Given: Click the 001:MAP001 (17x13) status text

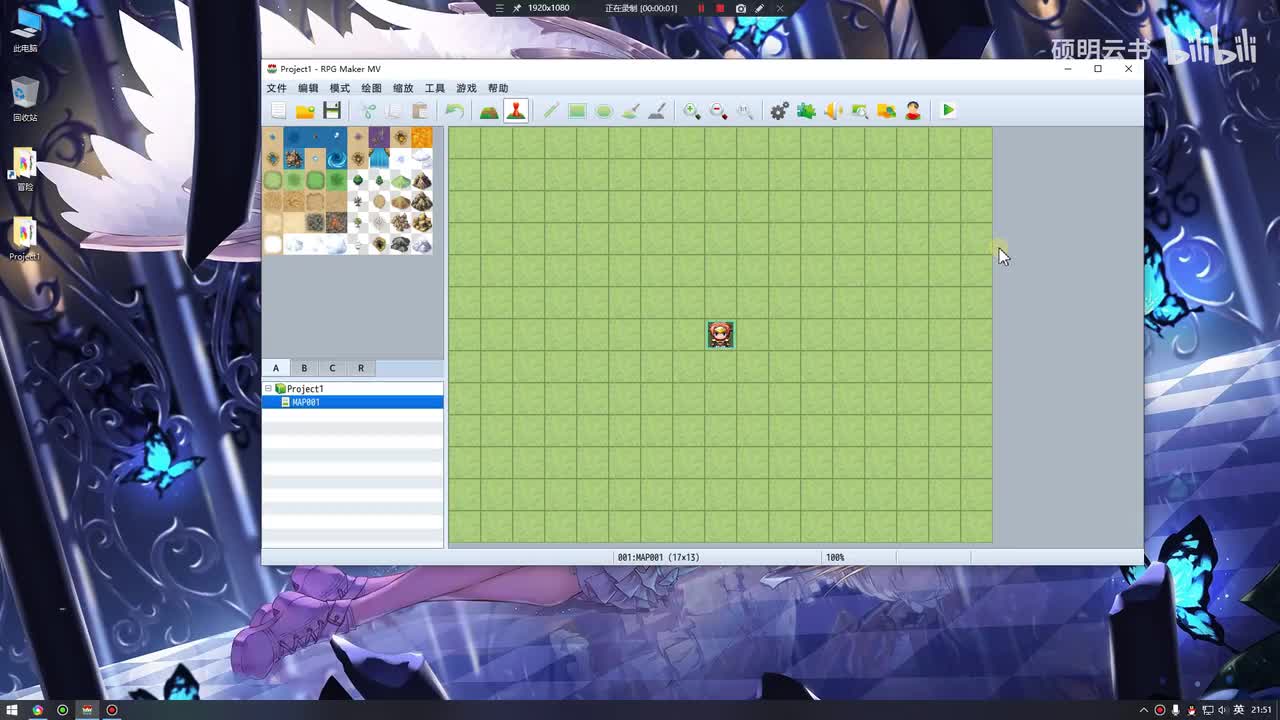Looking at the screenshot, I should (658, 557).
